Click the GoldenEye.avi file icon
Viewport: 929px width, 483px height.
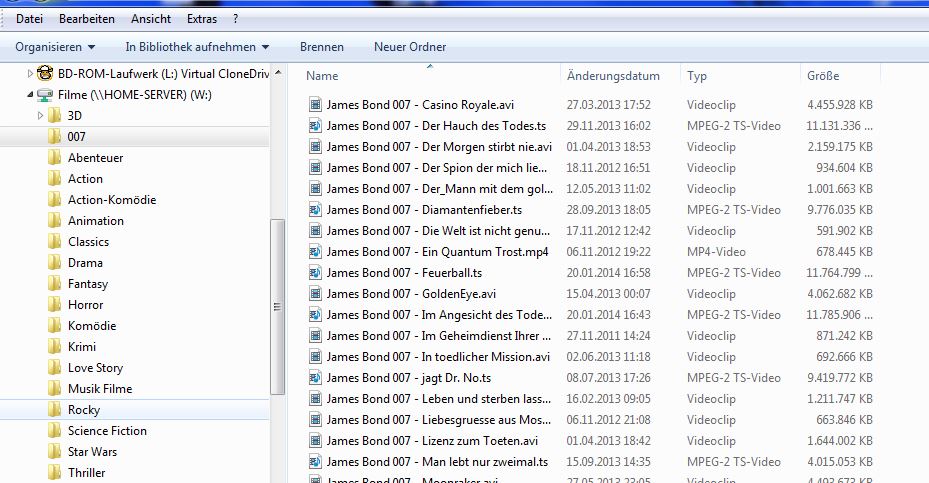[x=315, y=293]
